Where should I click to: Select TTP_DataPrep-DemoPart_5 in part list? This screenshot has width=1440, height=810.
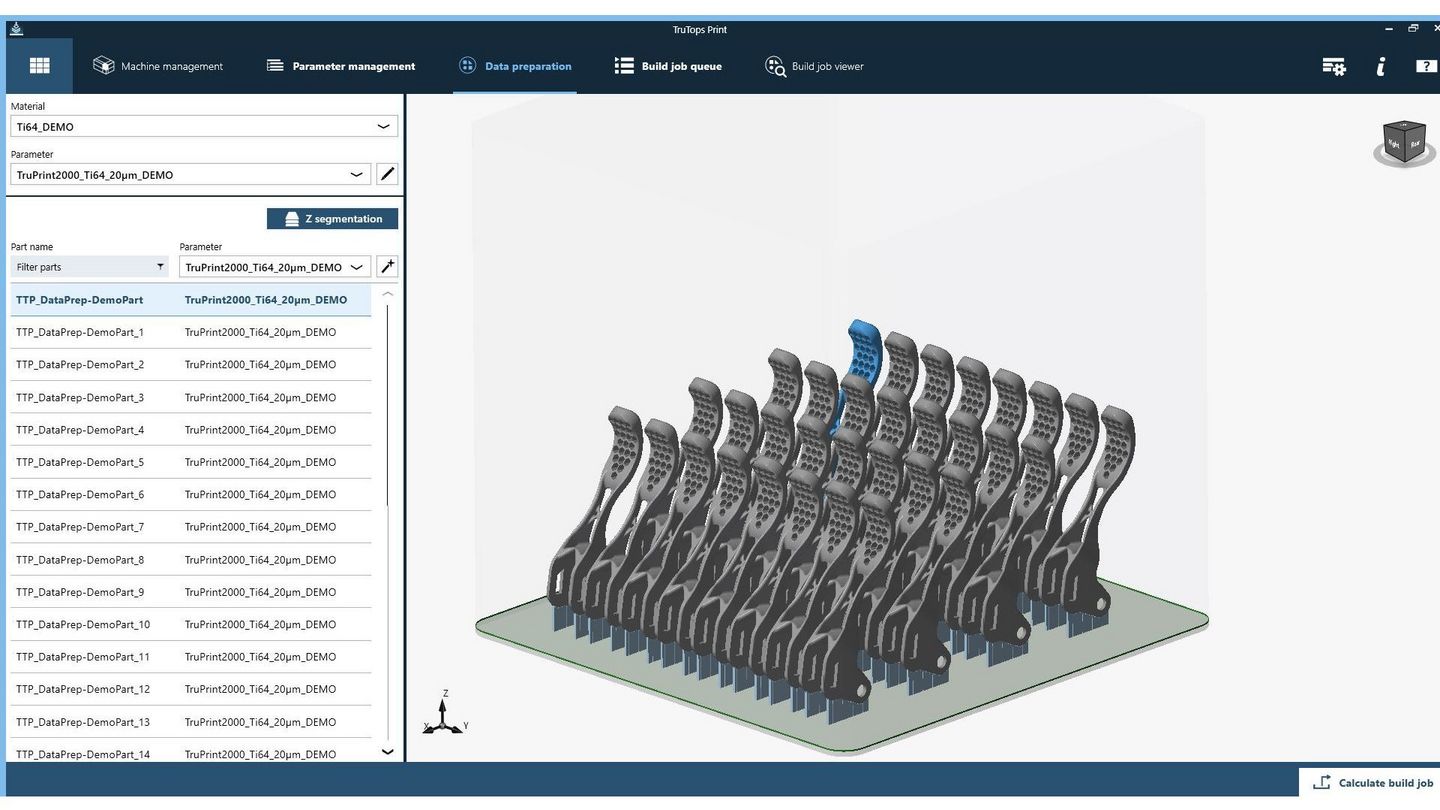80,462
